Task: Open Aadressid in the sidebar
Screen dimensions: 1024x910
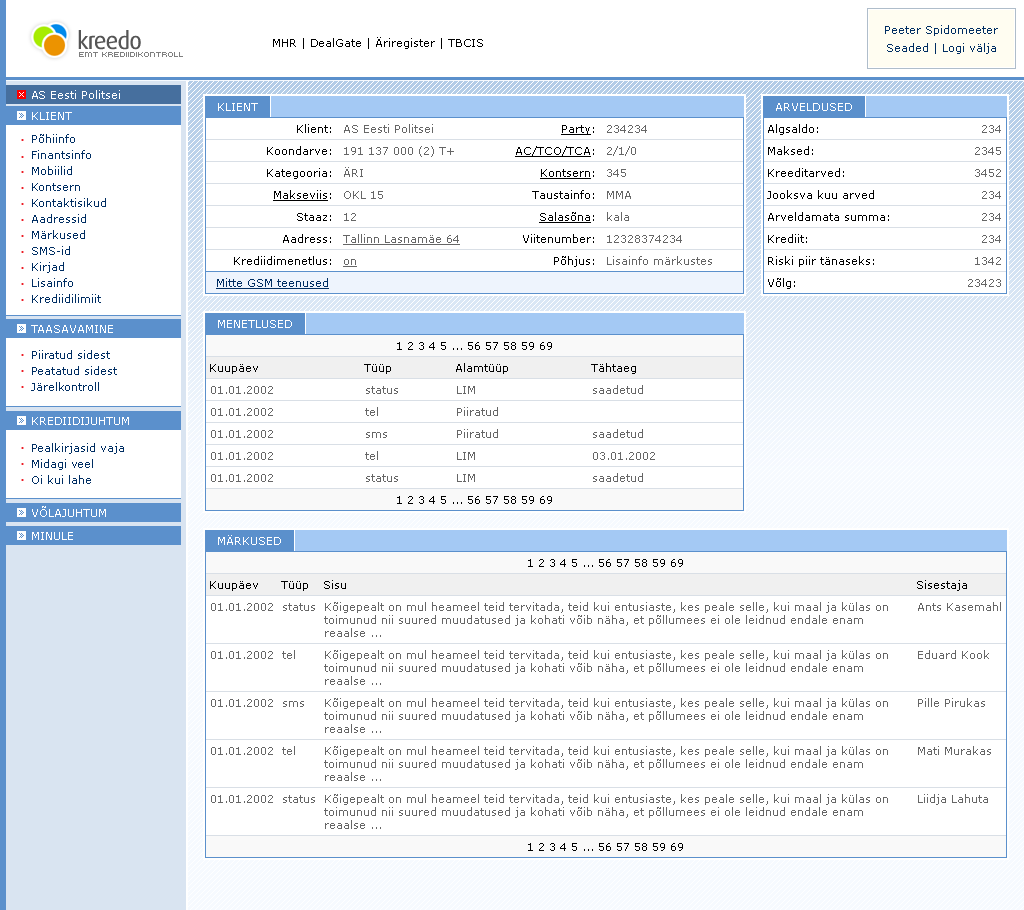Action: click(59, 219)
